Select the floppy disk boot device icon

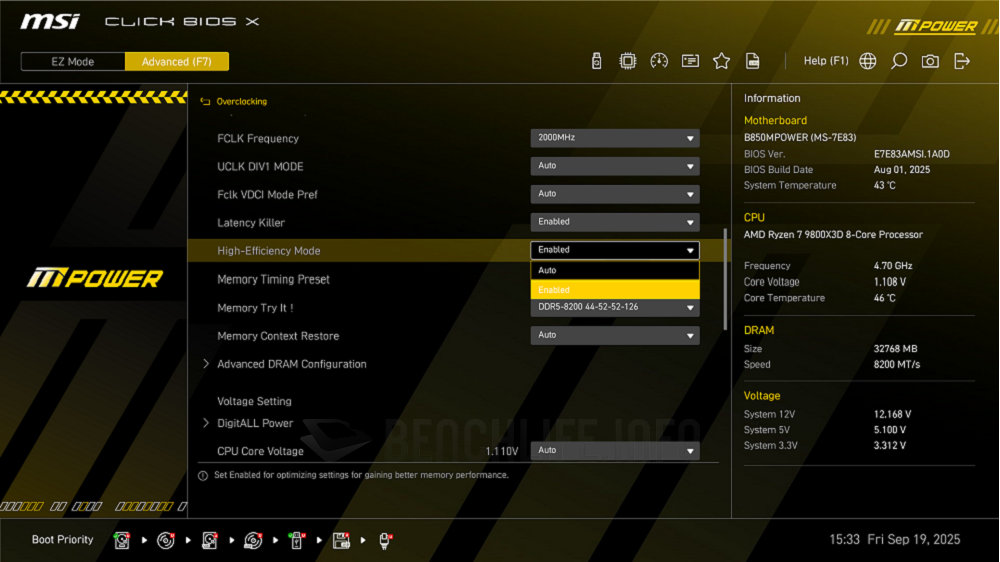(x=341, y=540)
